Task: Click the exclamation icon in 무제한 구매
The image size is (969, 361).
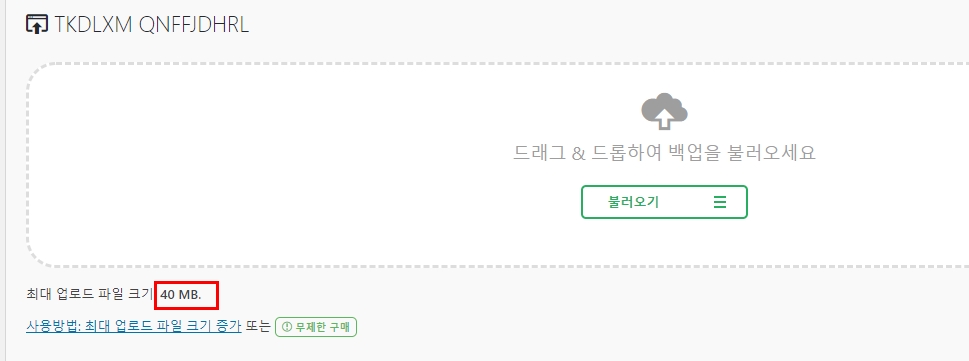Action: point(287,327)
